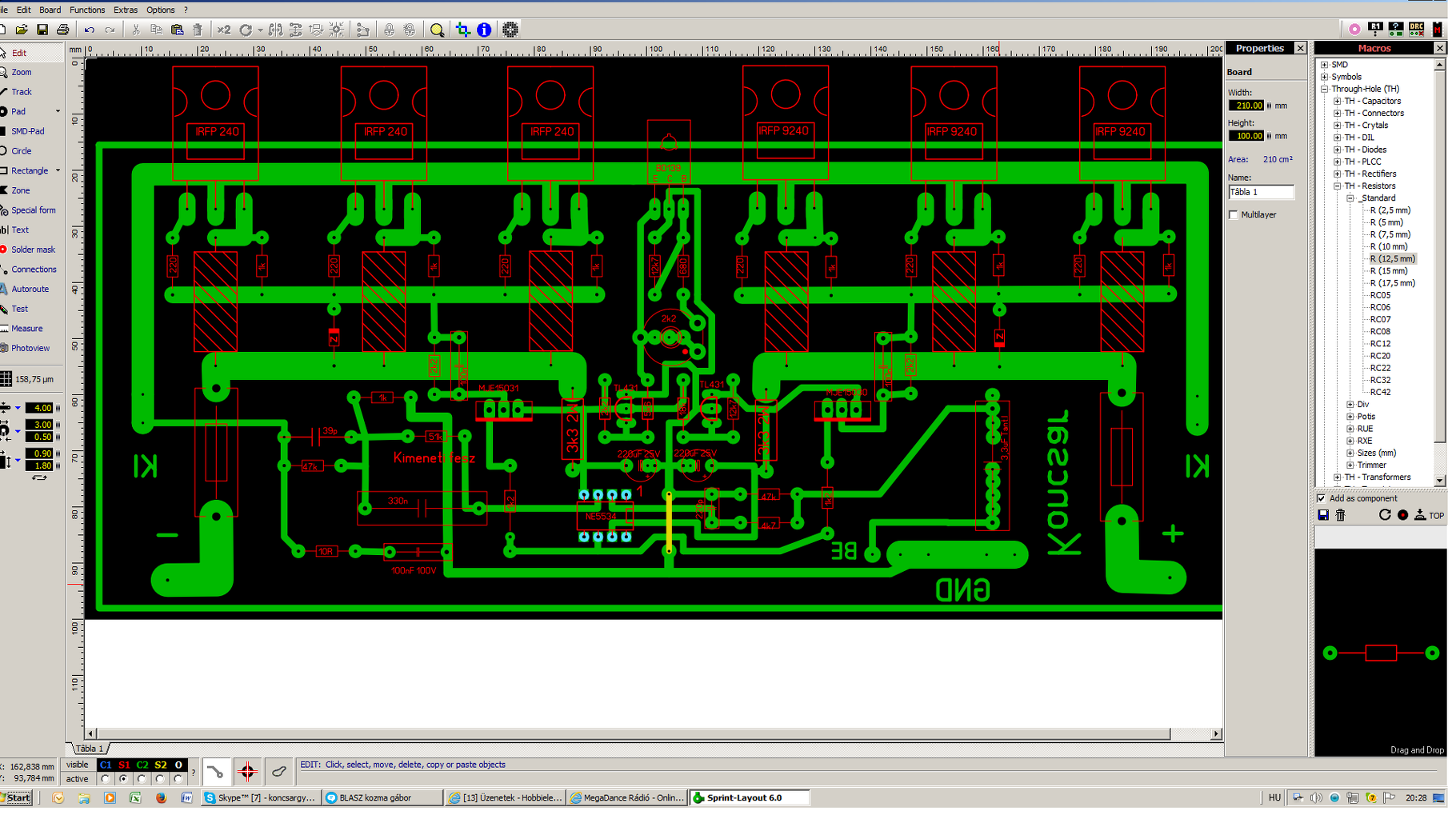1456x819 pixels.
Task: Undo the last action
Action: click(89, 30)
